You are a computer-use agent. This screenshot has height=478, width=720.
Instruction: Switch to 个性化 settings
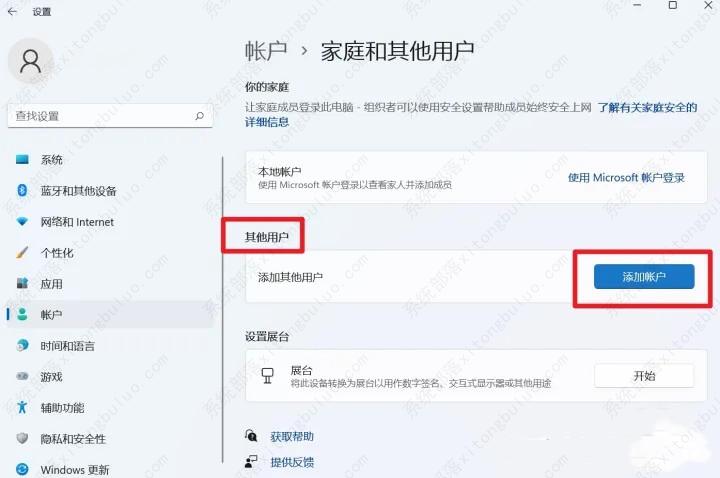(110, 253)
